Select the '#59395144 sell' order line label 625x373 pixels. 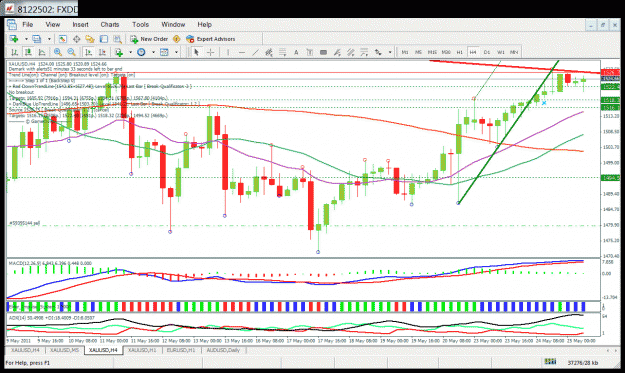coord(24,223)
